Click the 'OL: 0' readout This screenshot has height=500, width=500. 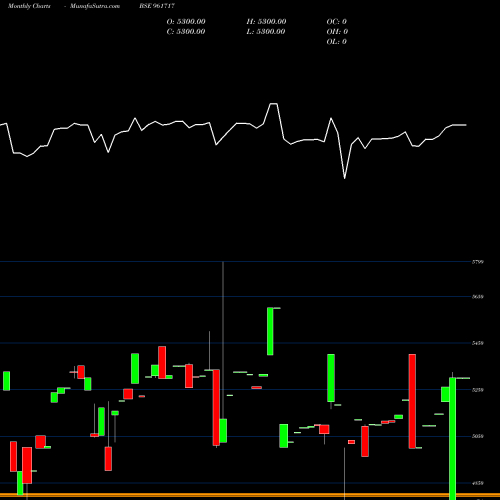pos(337,42)
